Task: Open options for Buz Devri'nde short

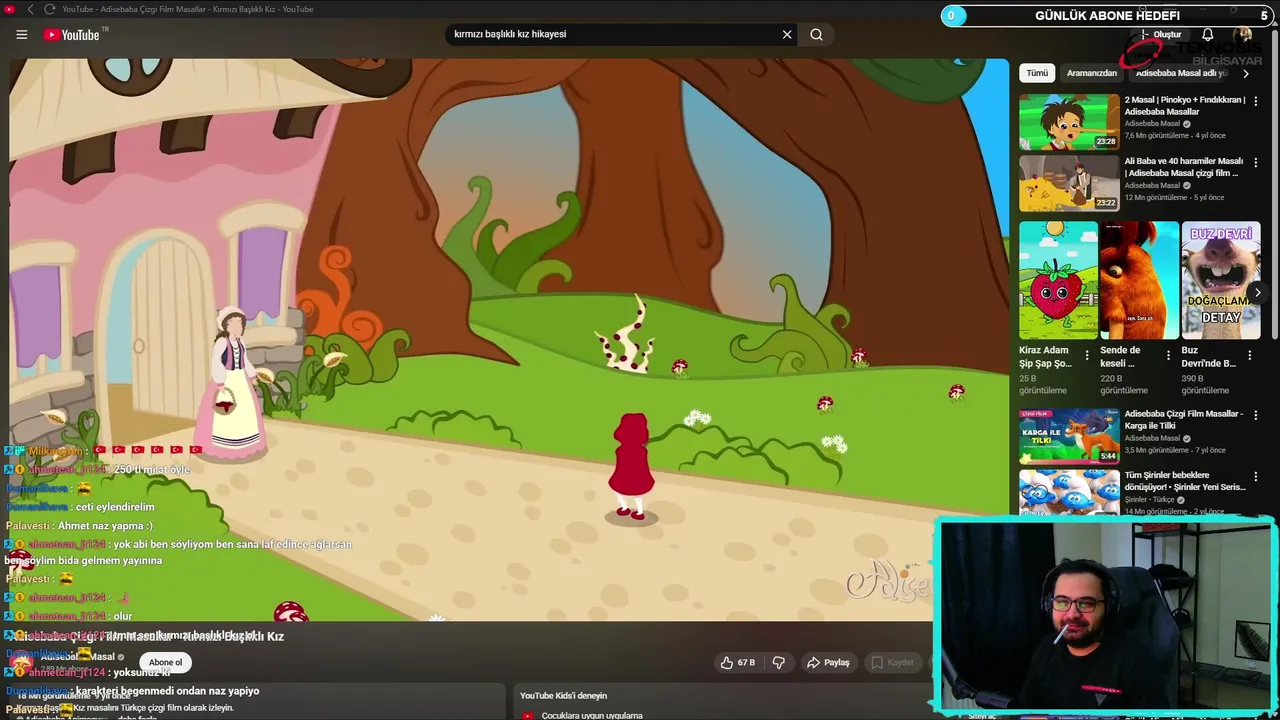Action: click(x=1249, y=355)
